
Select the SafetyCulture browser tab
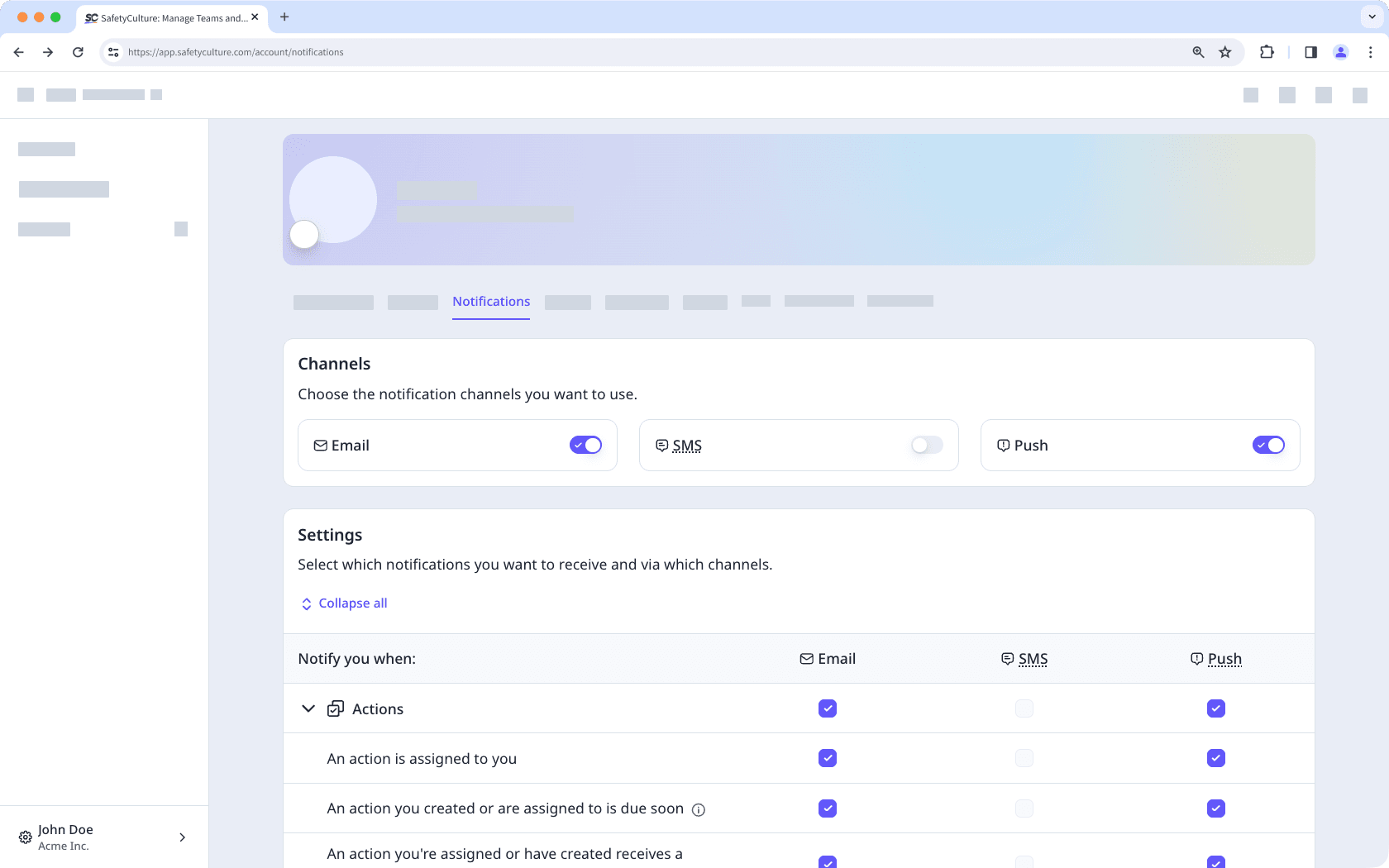point(165,17)
